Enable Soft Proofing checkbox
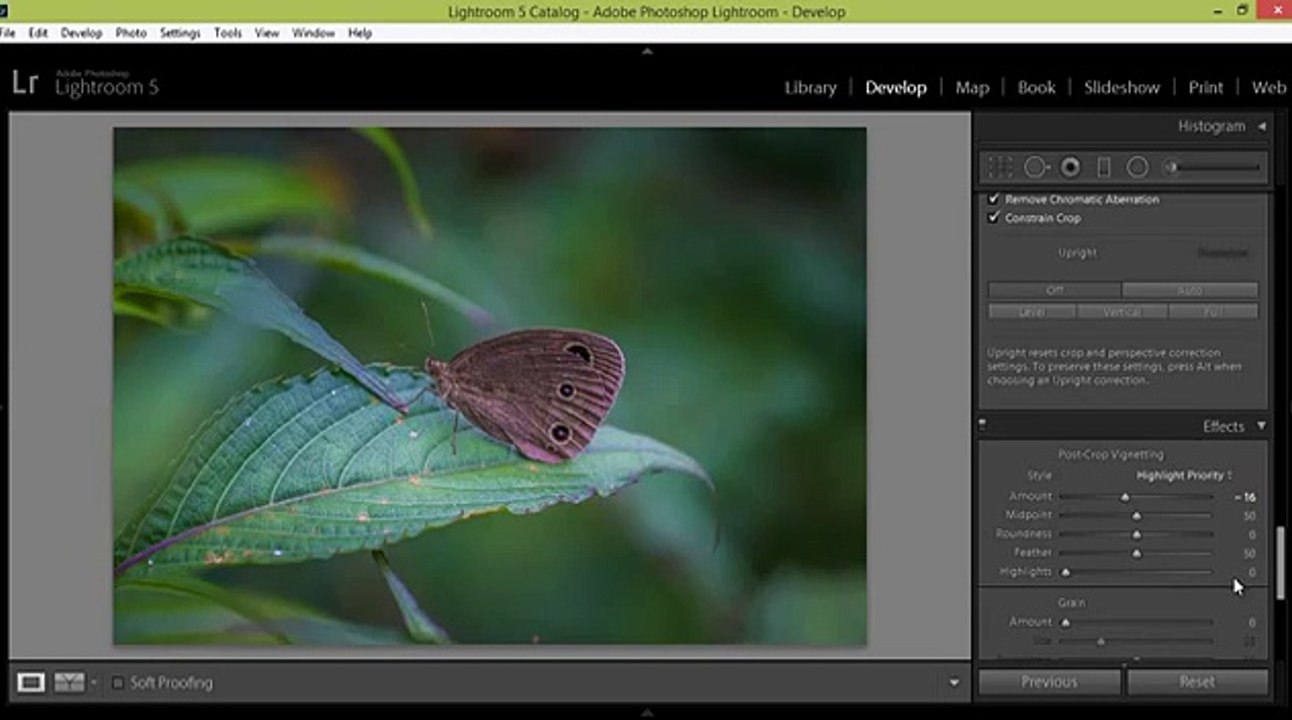The width and height of the screenshot is (1292, 720). (x=118, y=683)
